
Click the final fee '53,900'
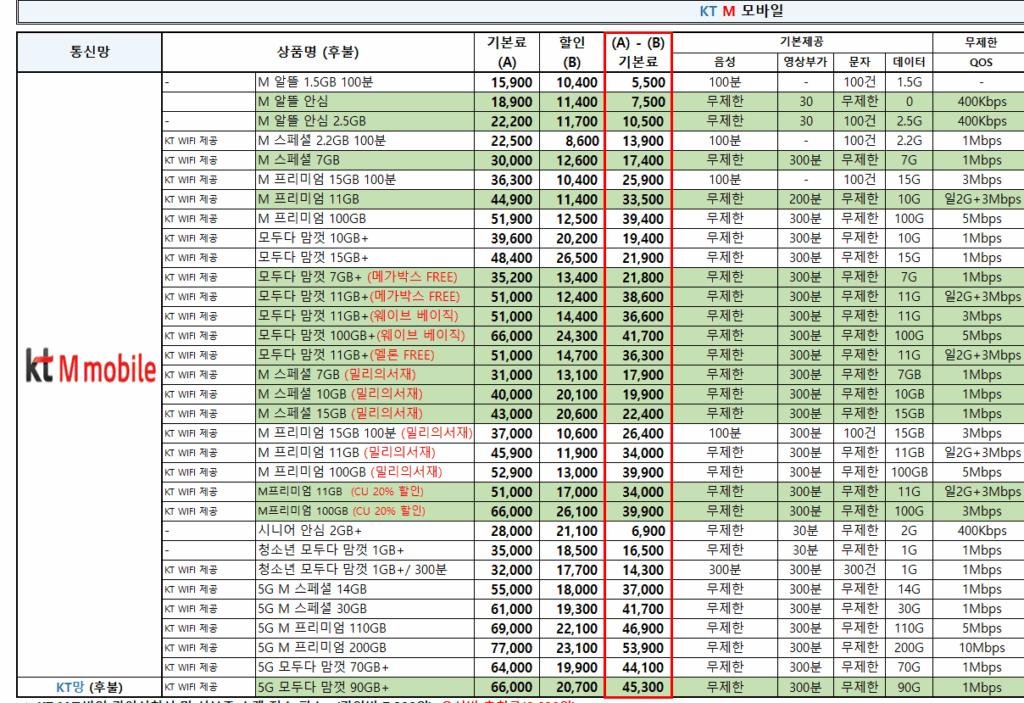(644, 648)
